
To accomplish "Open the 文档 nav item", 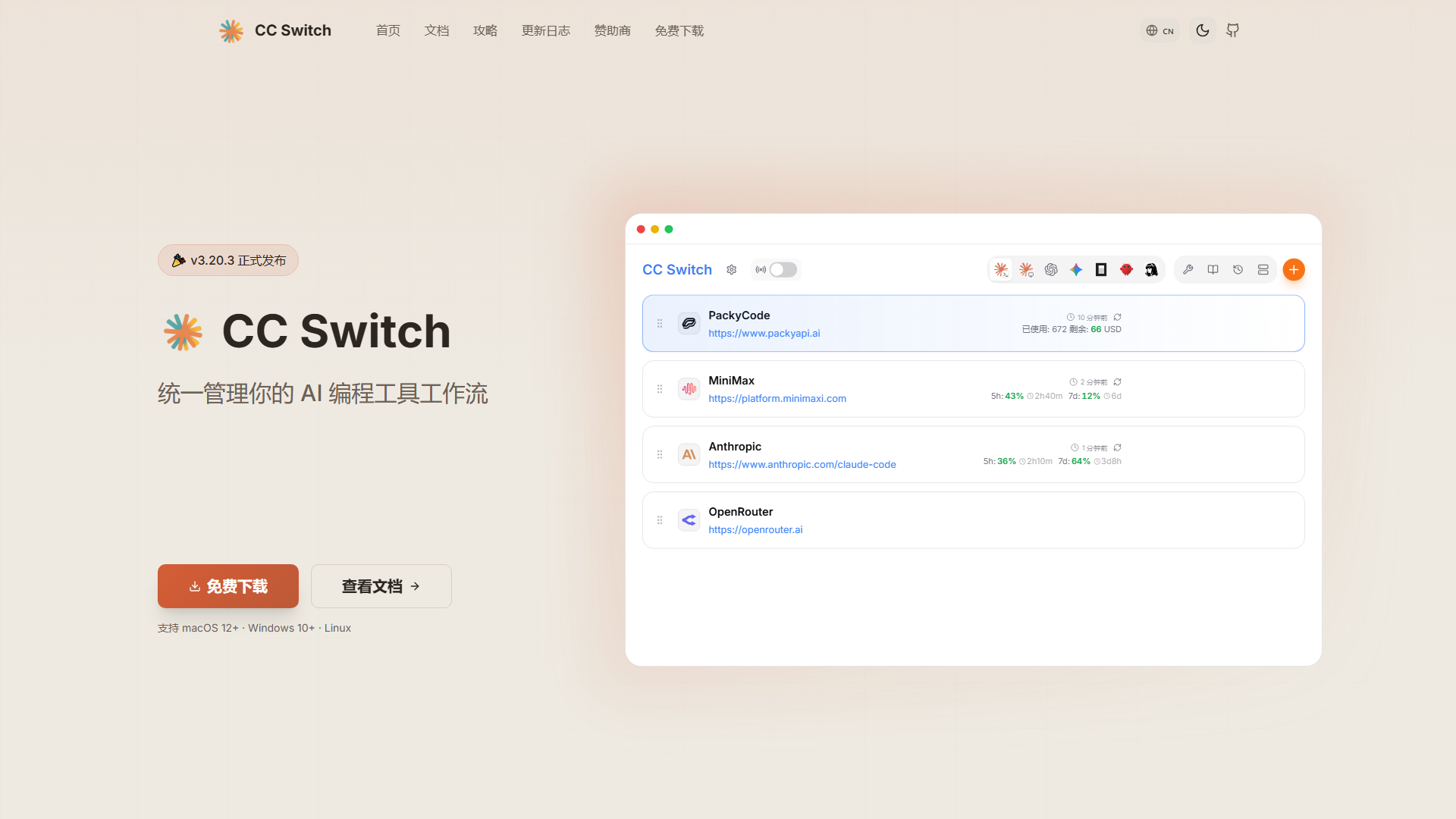I will (437, 30).
